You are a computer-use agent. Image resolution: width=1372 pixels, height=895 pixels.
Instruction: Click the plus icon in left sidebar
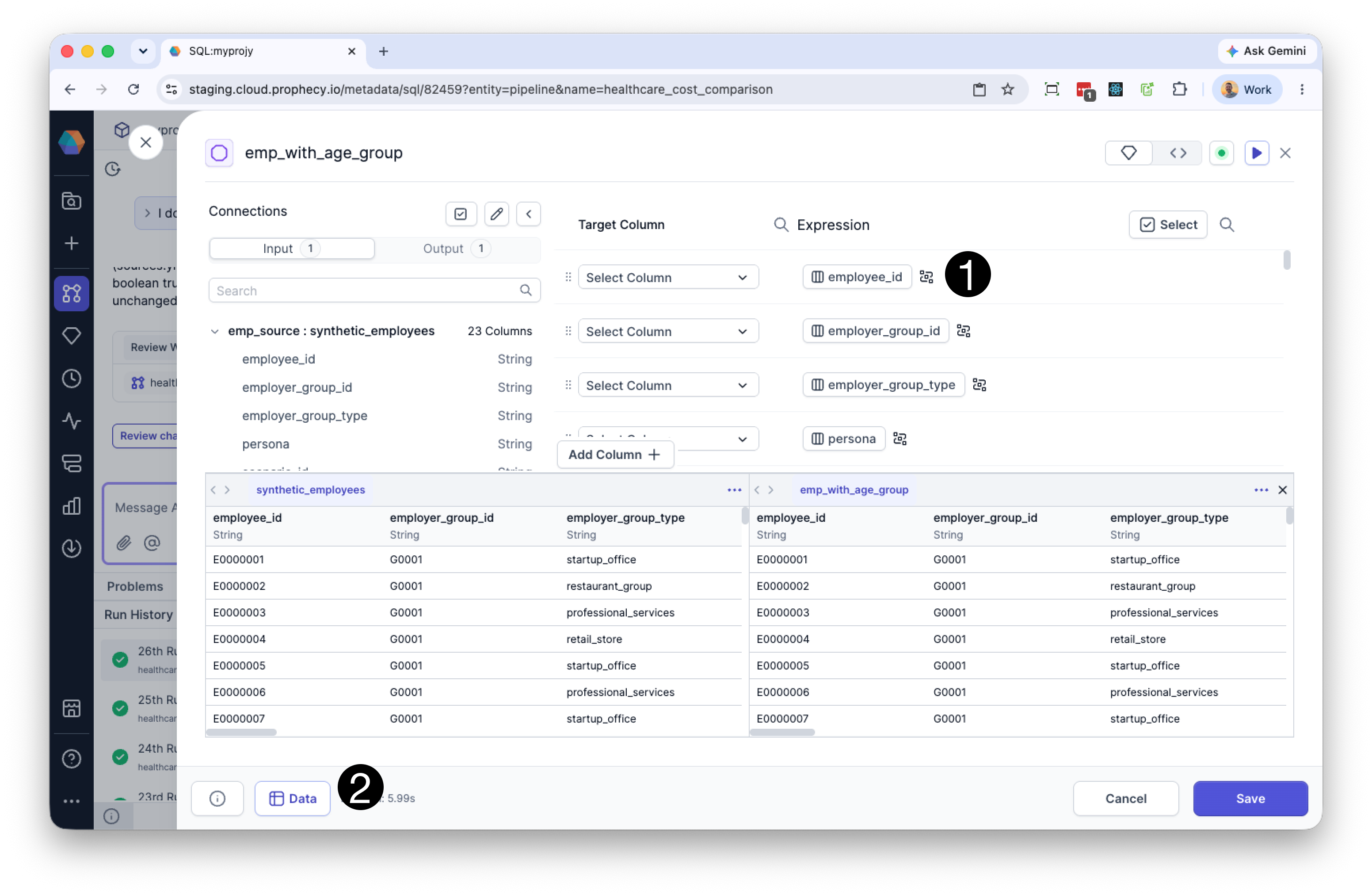(x=72, y=243)
